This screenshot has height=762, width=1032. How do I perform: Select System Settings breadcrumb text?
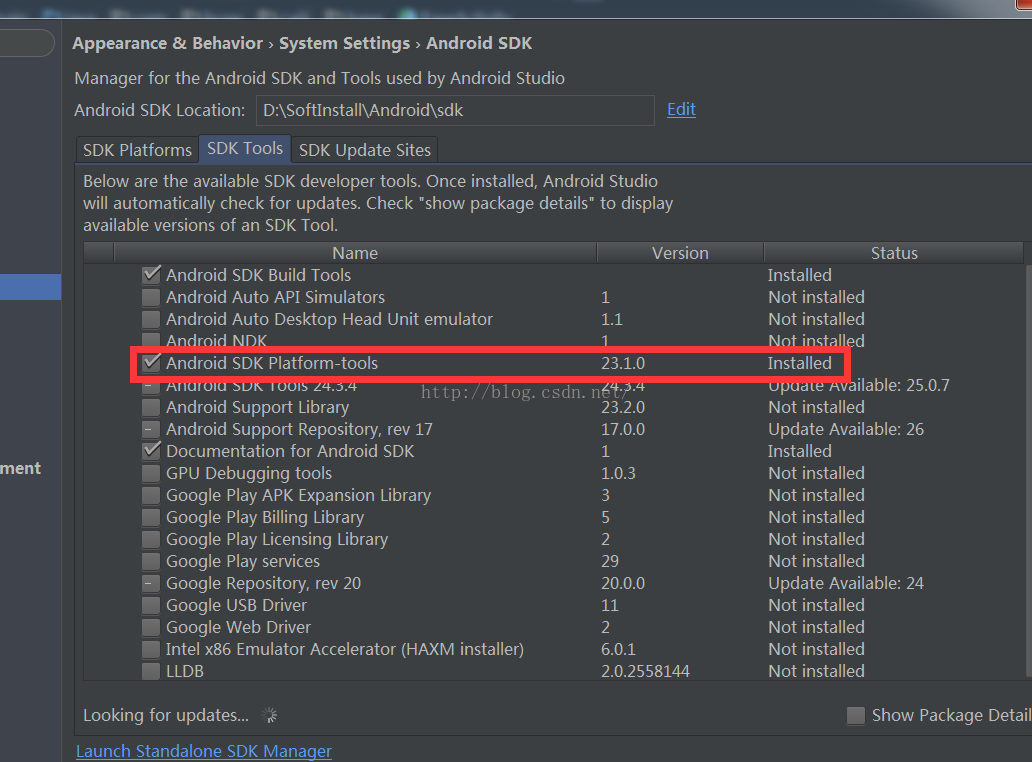pos(344,43)
